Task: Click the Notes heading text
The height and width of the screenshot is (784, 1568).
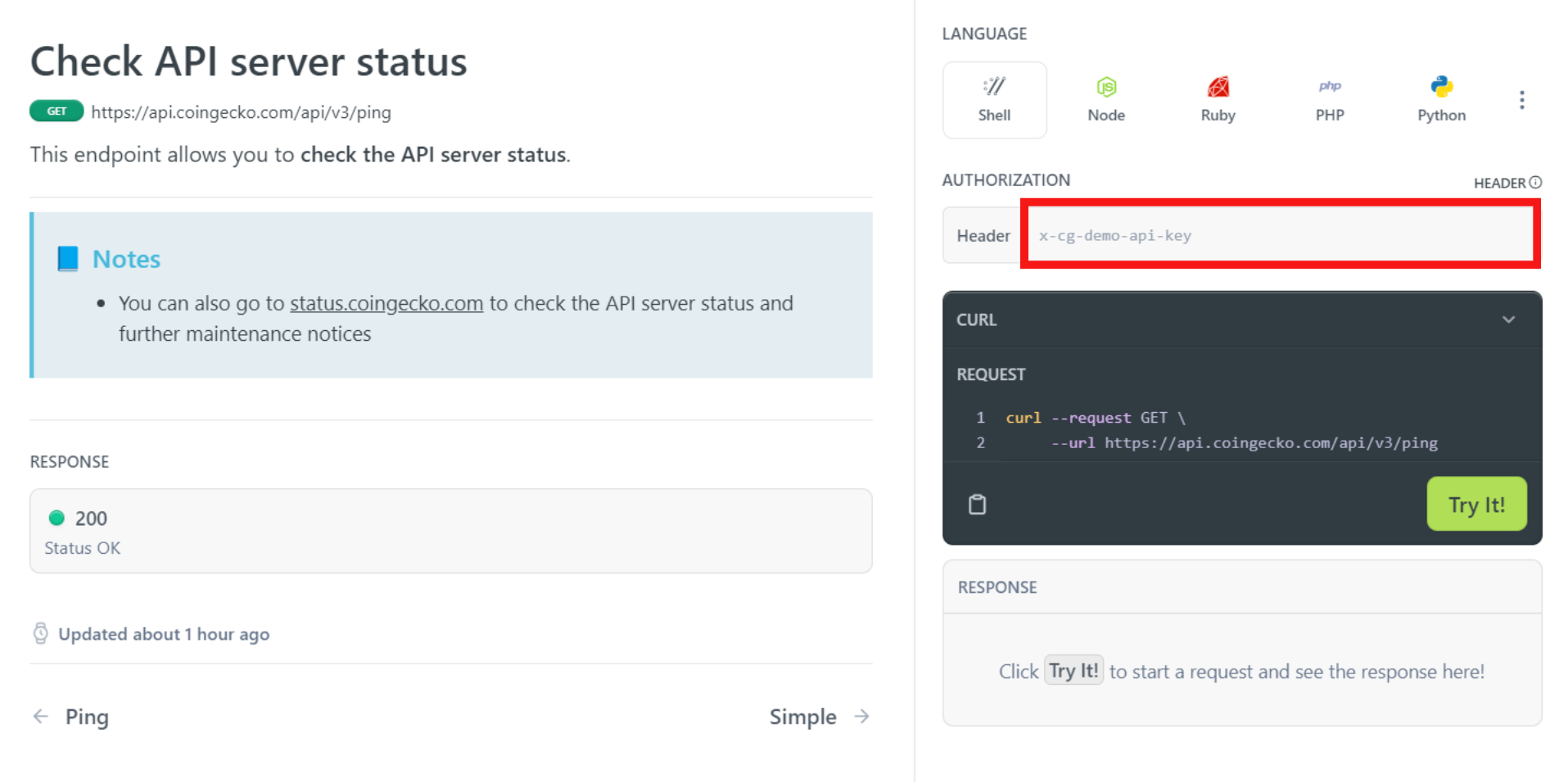Action: pyautogui.click(x=126, y=259)
